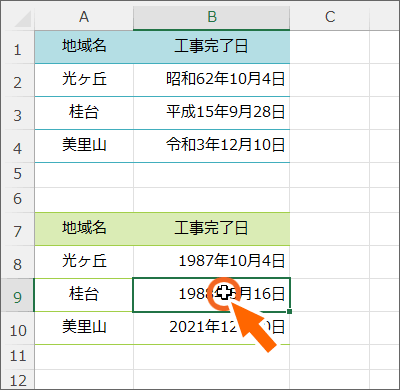
Task: Select column A header
Action: tap(84, 17)
